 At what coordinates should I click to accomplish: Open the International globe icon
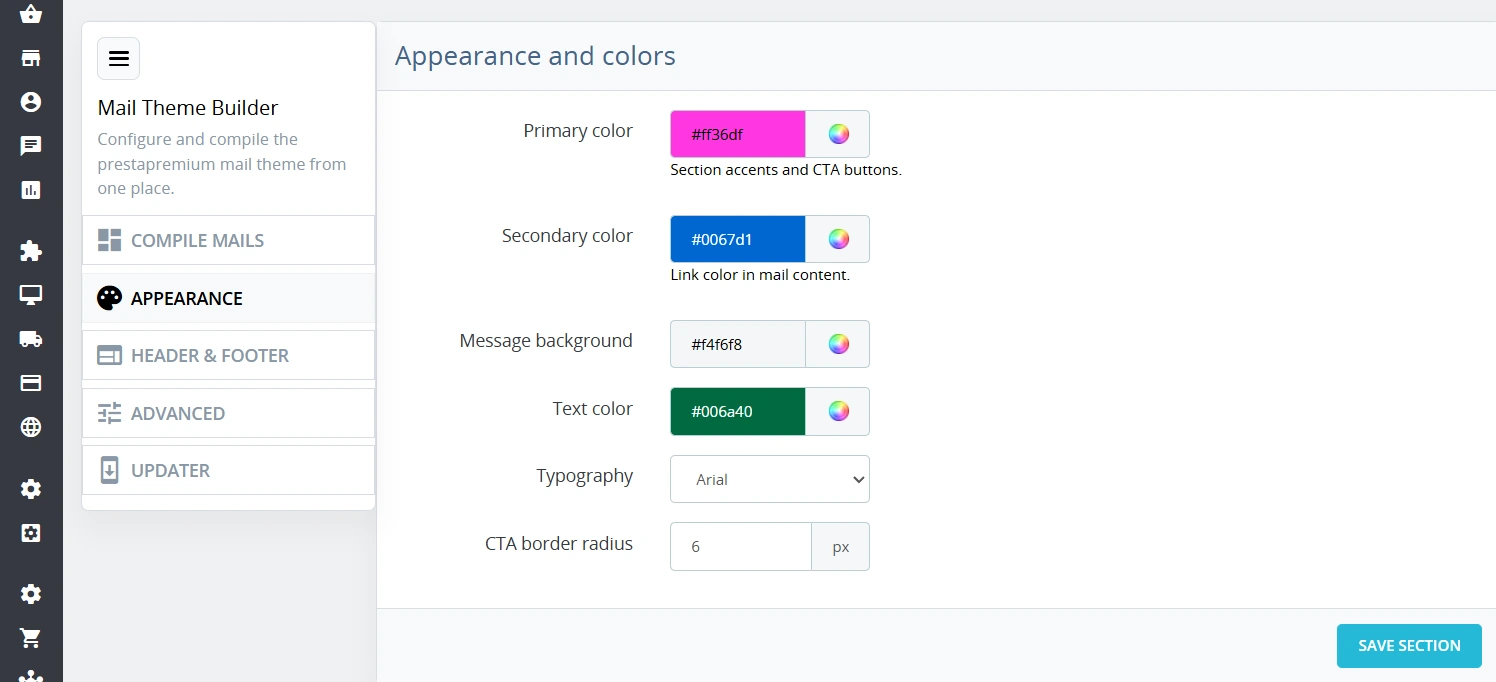click(31, 427)
